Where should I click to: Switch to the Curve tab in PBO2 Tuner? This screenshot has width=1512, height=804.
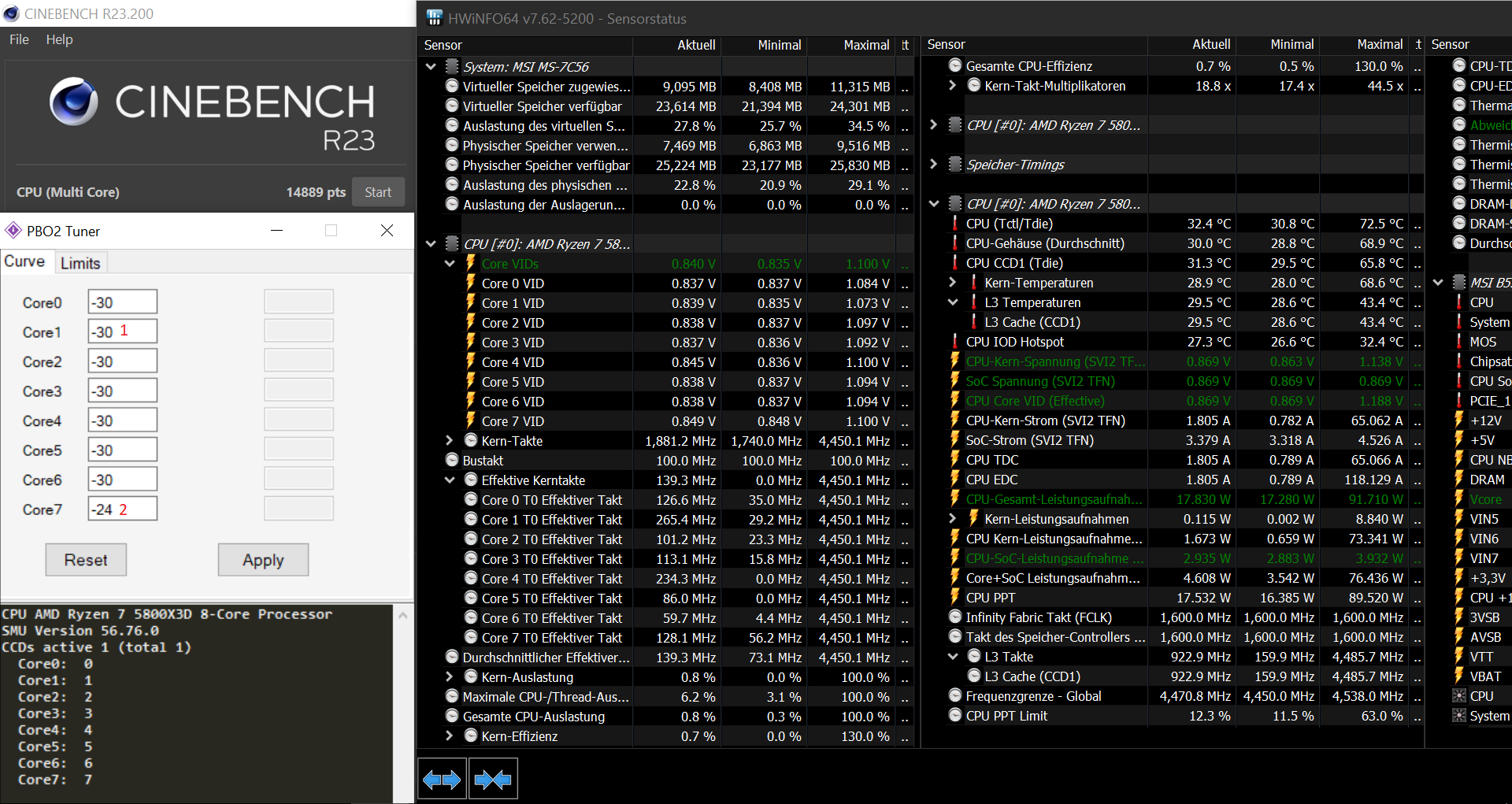coord(25,261)
